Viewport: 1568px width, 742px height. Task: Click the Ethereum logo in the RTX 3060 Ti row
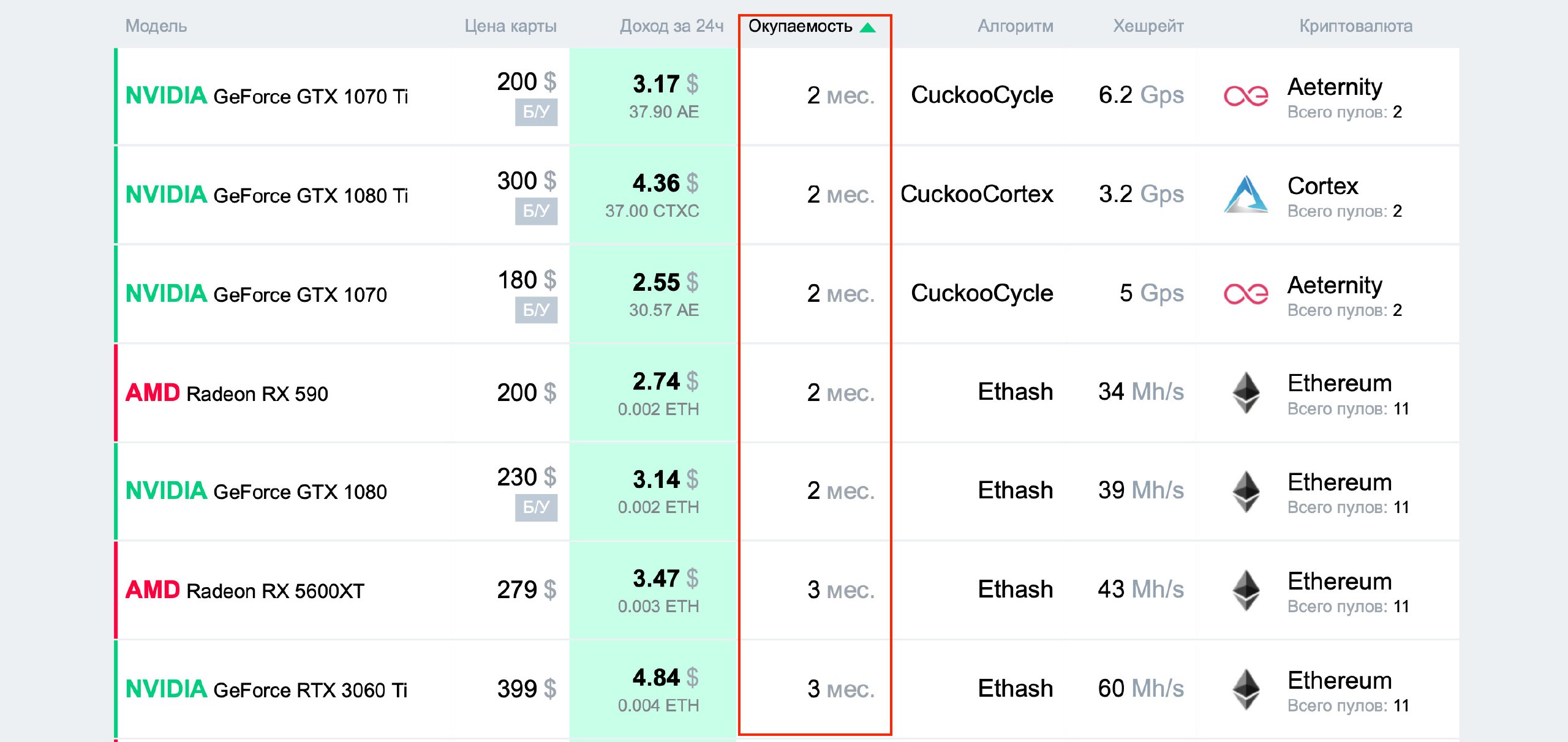click(x=1246, y=689)
